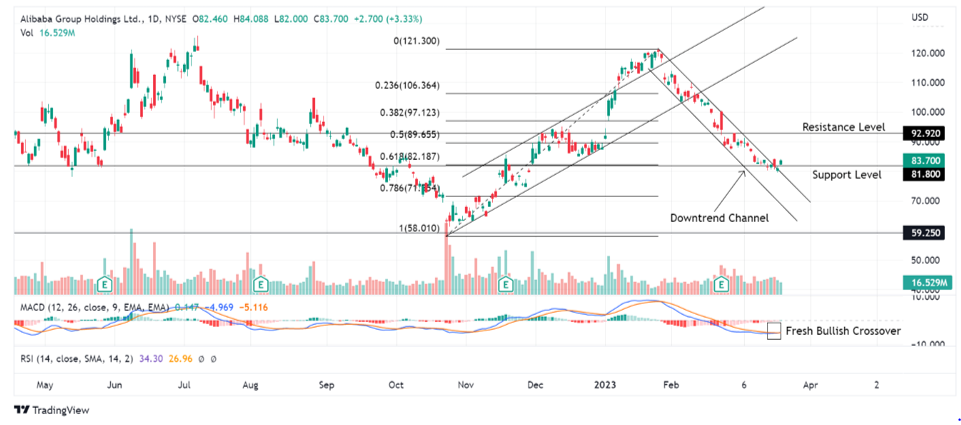Click the Fibonacci 0.5(89.655) label
The height and width of the screenshot is (425, 961).
pyautogui.click(x=416, y=134)
